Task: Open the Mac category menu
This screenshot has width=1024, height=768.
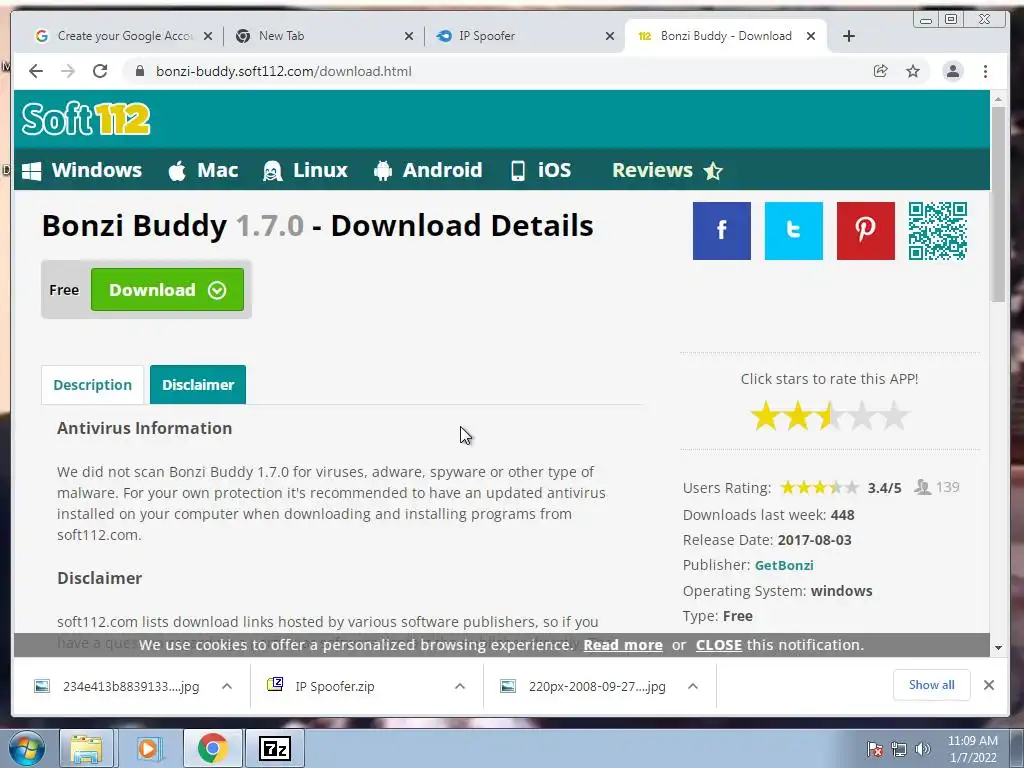Action: coord(203,170)
